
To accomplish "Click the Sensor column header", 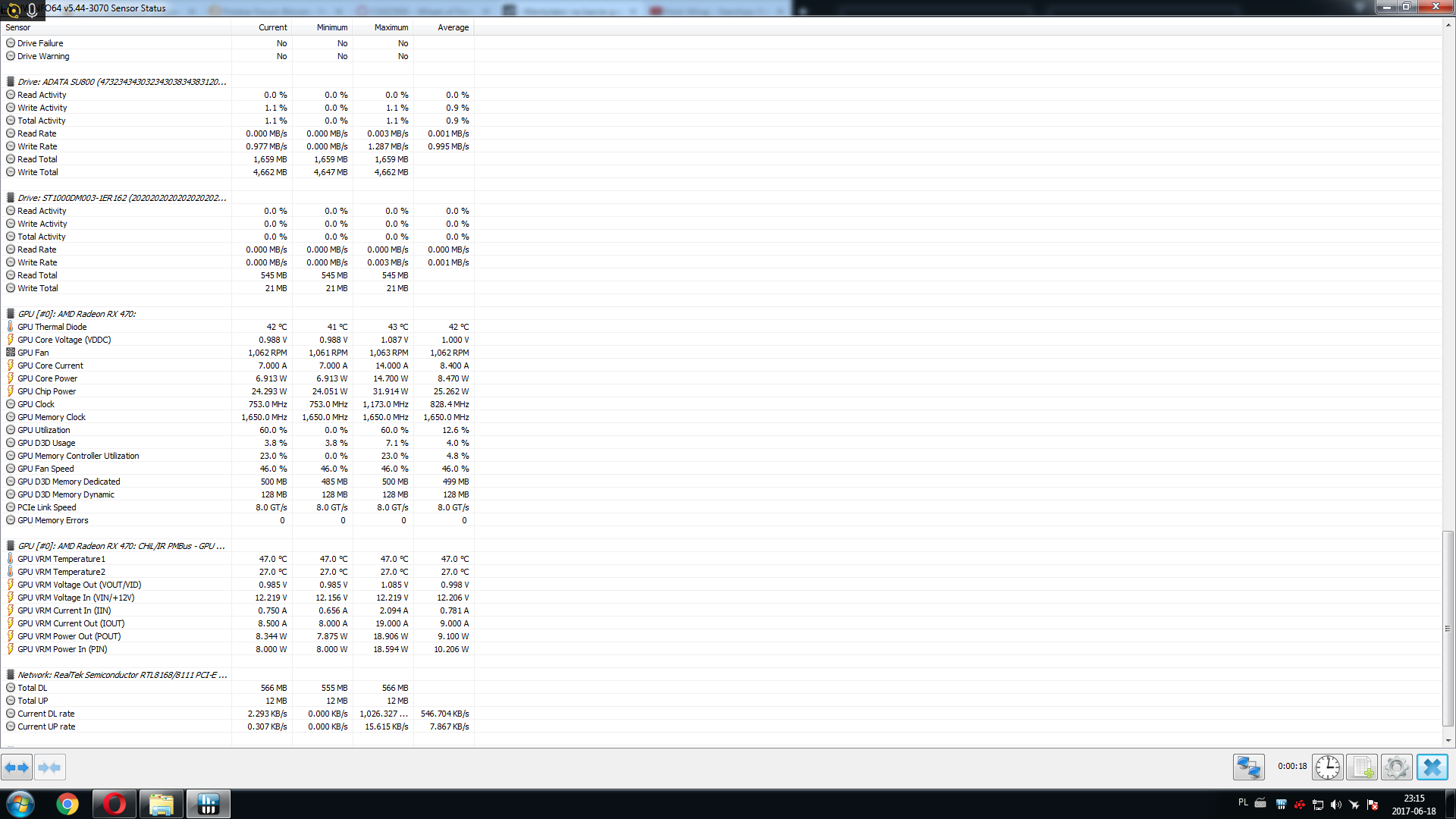I will click(x=116, y=27).
